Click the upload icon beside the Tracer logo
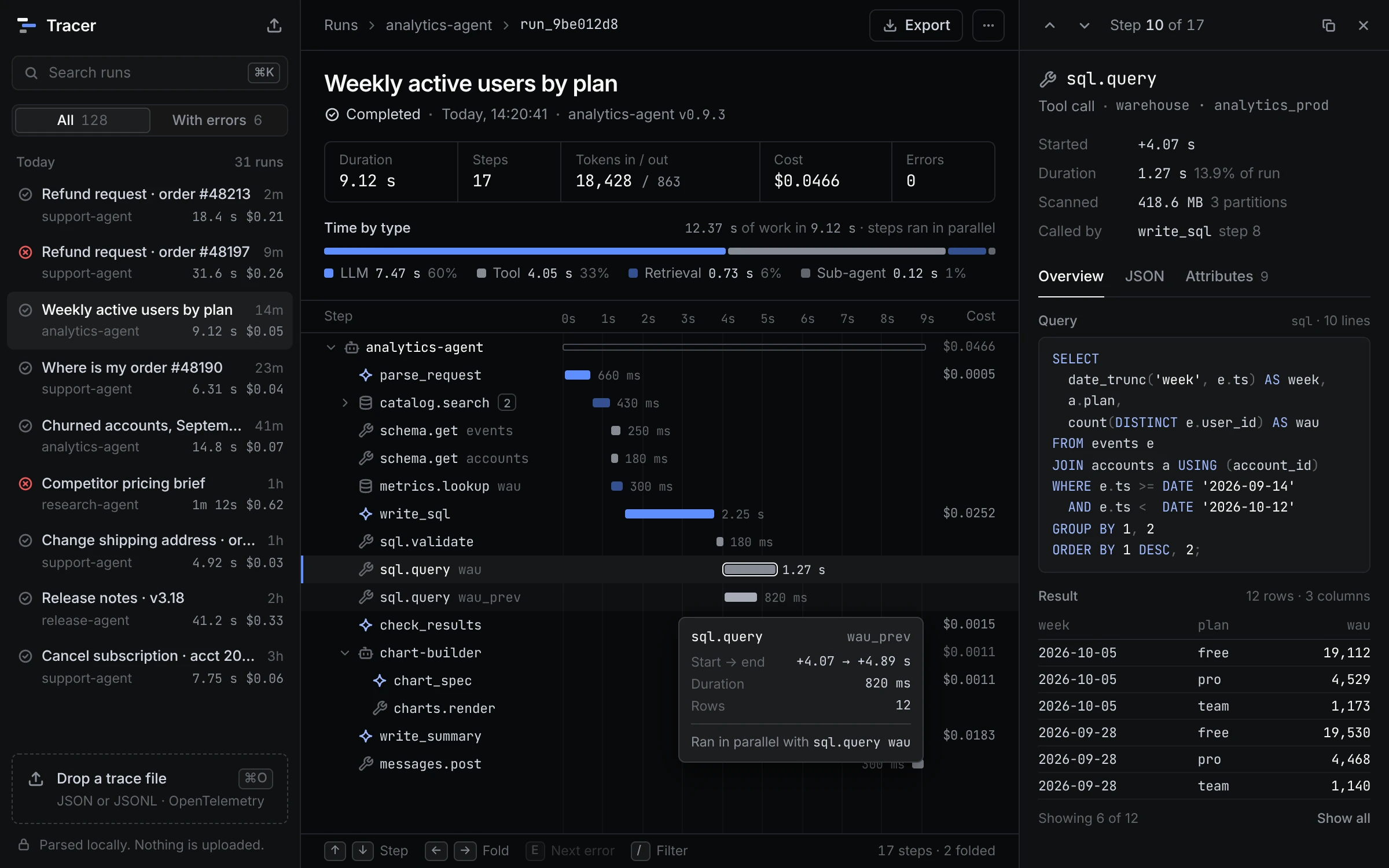The height and width of the screenshot is (868, 1389). (274, 25)
